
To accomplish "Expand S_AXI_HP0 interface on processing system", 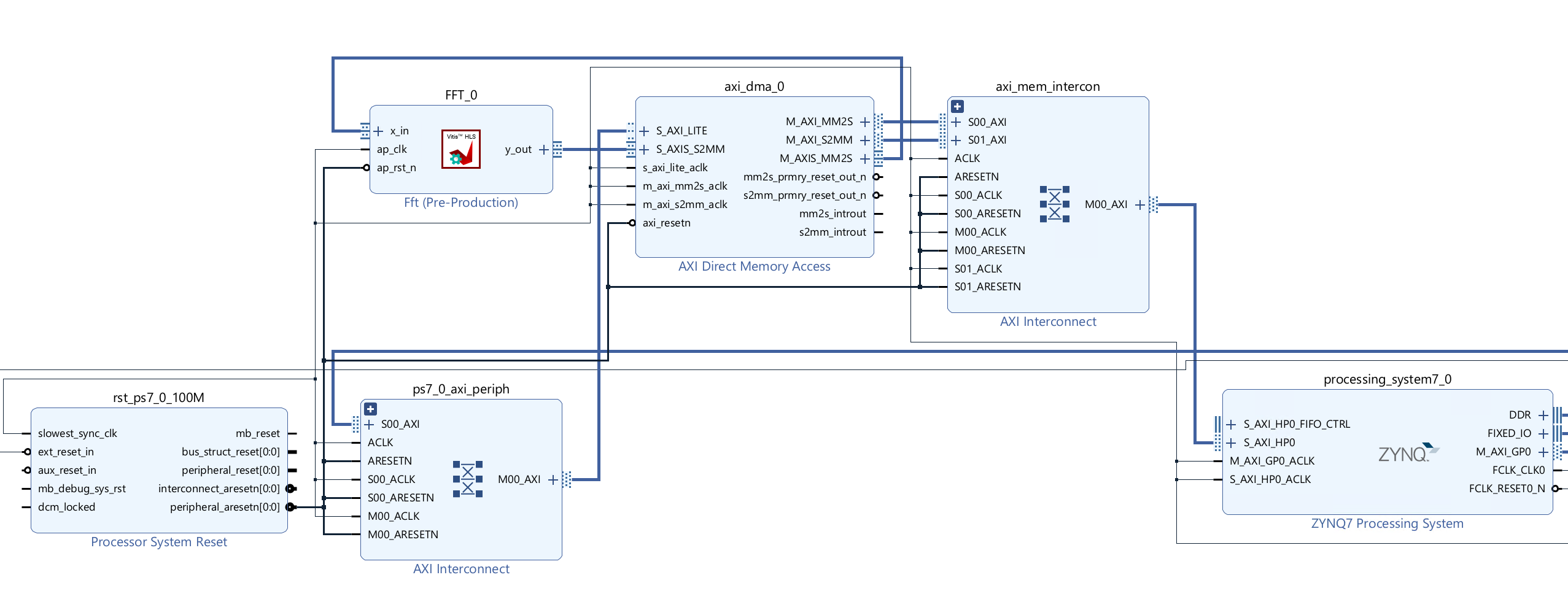I will pyautogui.click(x=1231, y=442).
